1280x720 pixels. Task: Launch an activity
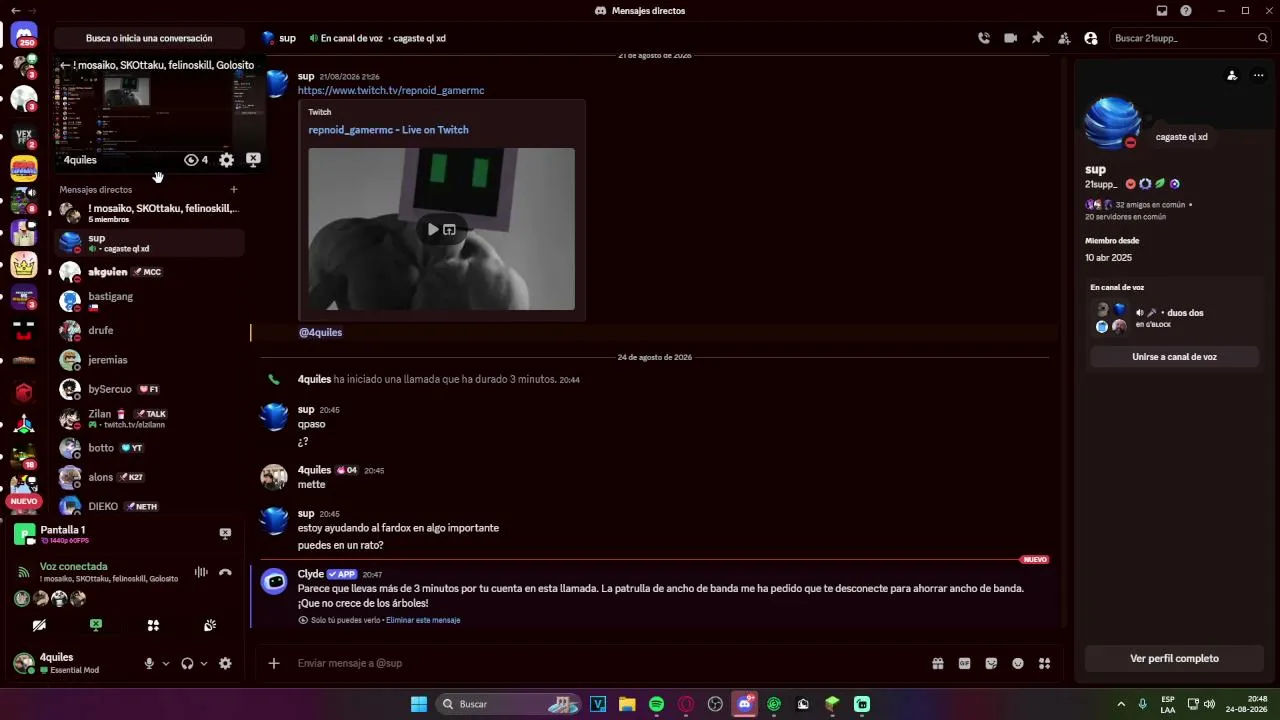pos(153,625)
